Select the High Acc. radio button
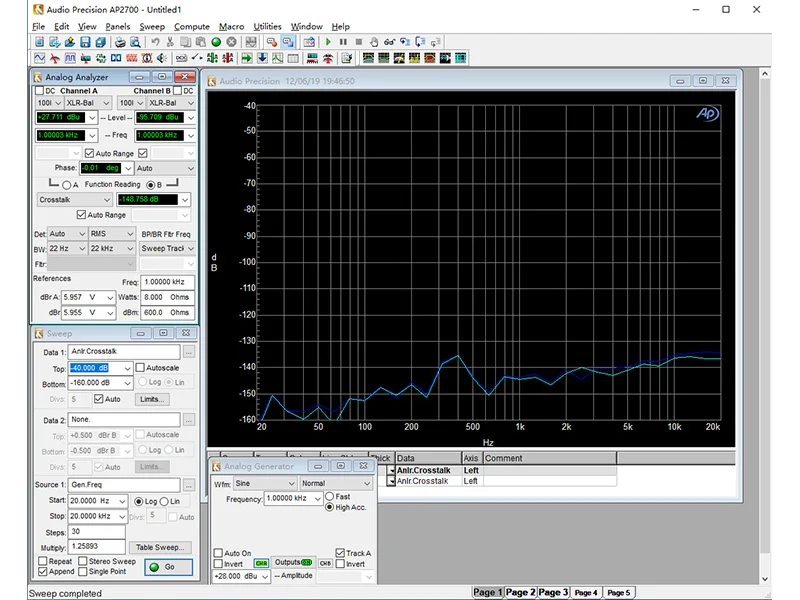800x600 pixels. pos(330,507)
